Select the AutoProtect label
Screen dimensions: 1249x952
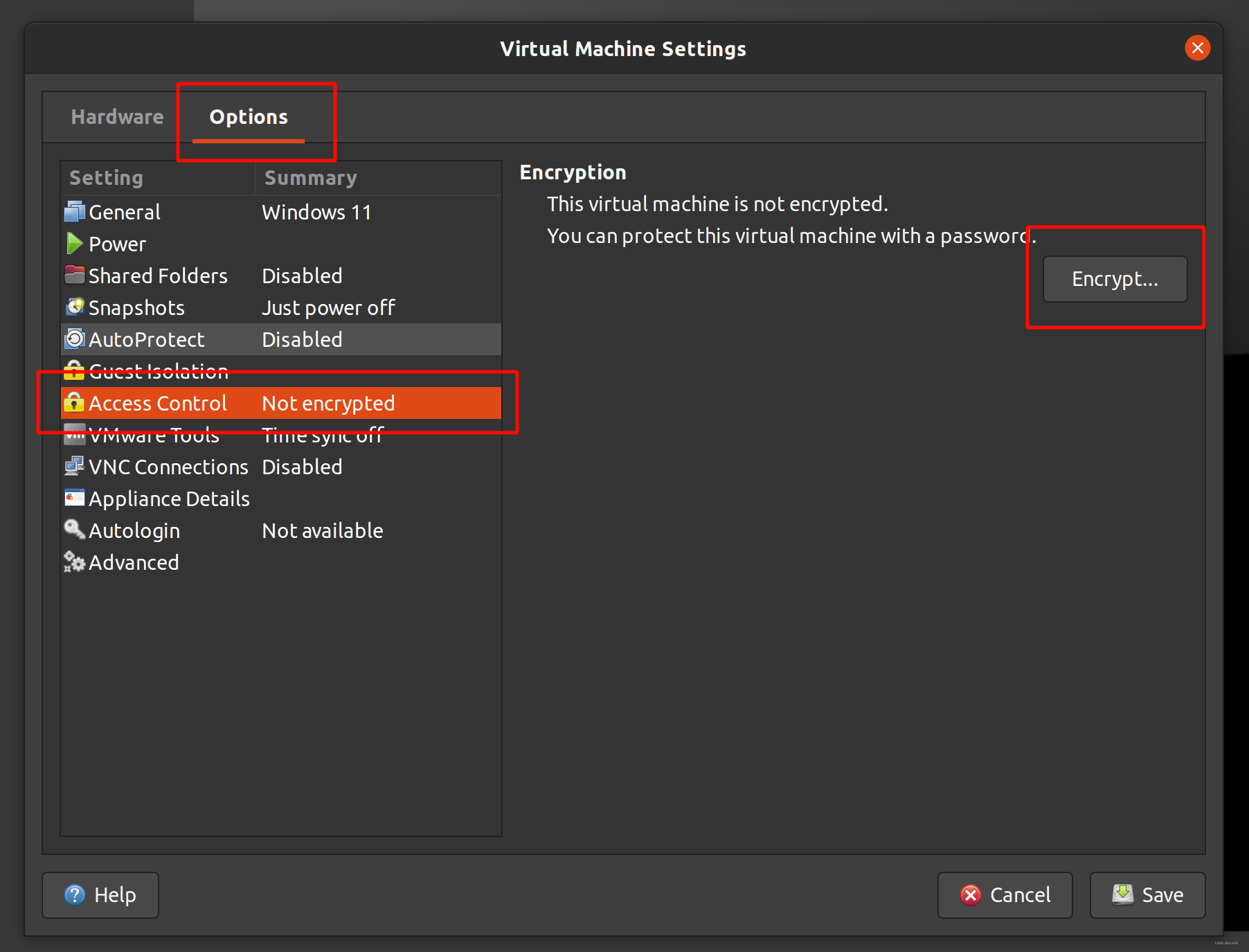pyautogui.click(x=147, y=339)
